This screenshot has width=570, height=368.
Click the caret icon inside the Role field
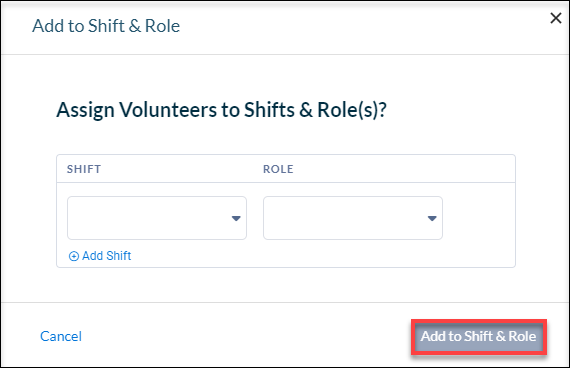(x=432, y=218)
